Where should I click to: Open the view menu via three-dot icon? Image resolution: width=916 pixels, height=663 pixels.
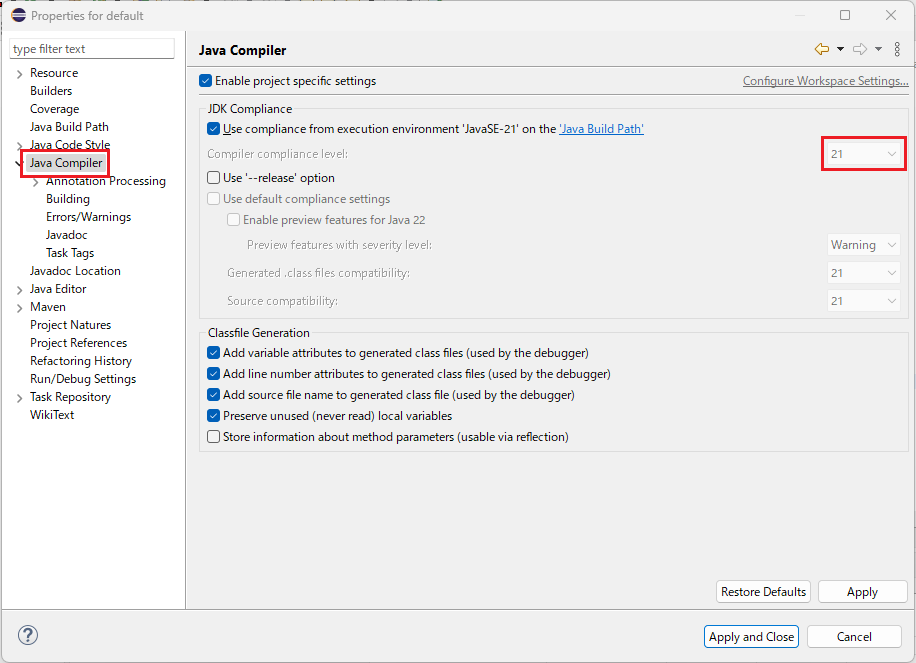click(x=897, y=48)
